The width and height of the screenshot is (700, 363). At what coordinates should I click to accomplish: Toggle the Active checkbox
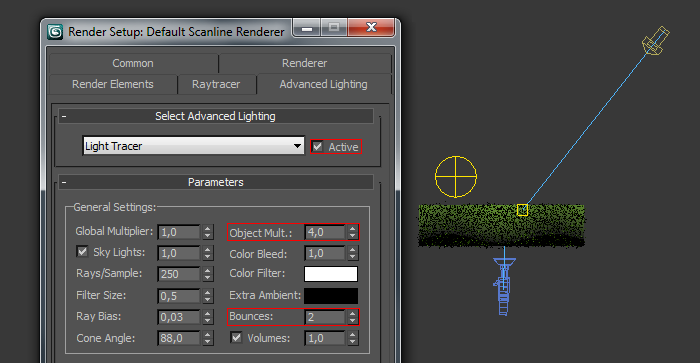coord(317,146)
